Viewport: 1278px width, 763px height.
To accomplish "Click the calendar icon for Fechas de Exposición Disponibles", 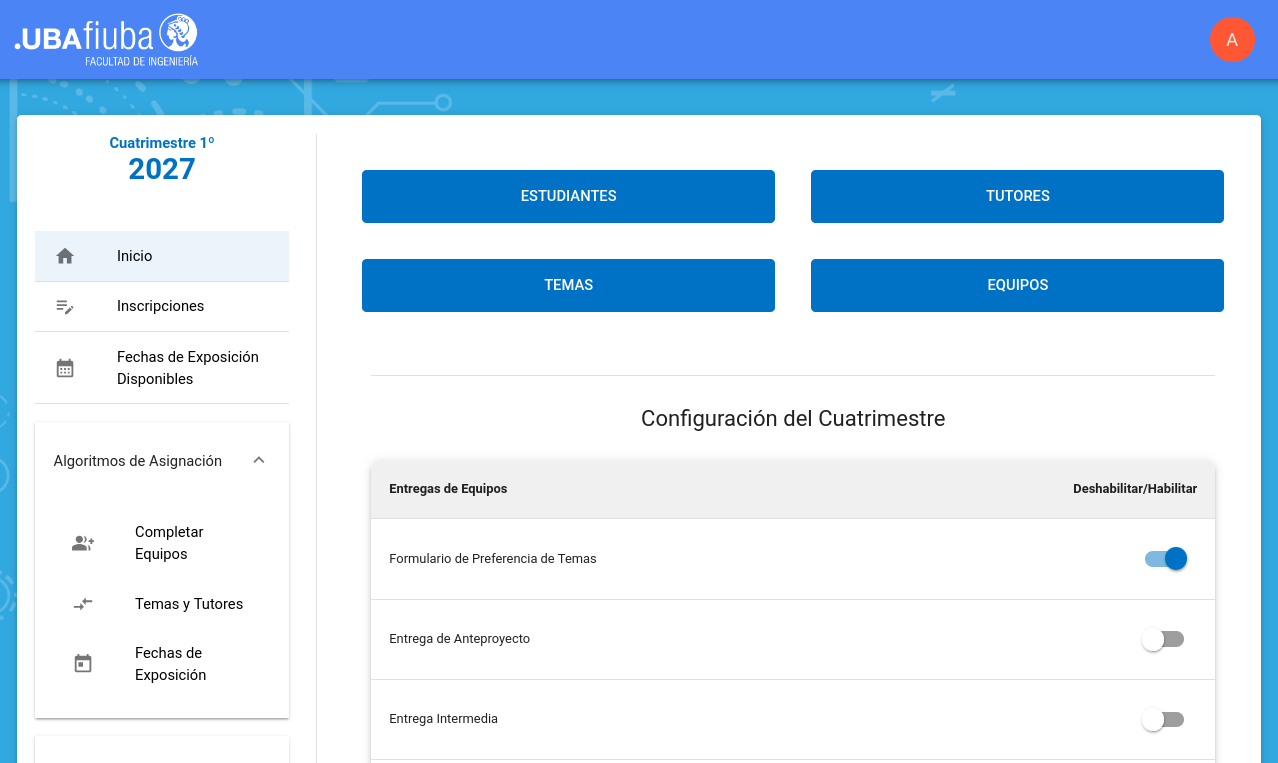I will [x=65, y=368].
